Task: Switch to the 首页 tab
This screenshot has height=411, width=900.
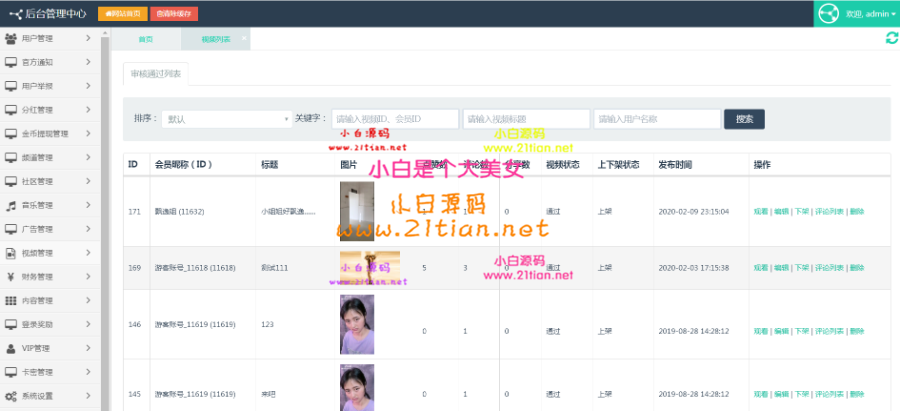Action: [146, 39]
